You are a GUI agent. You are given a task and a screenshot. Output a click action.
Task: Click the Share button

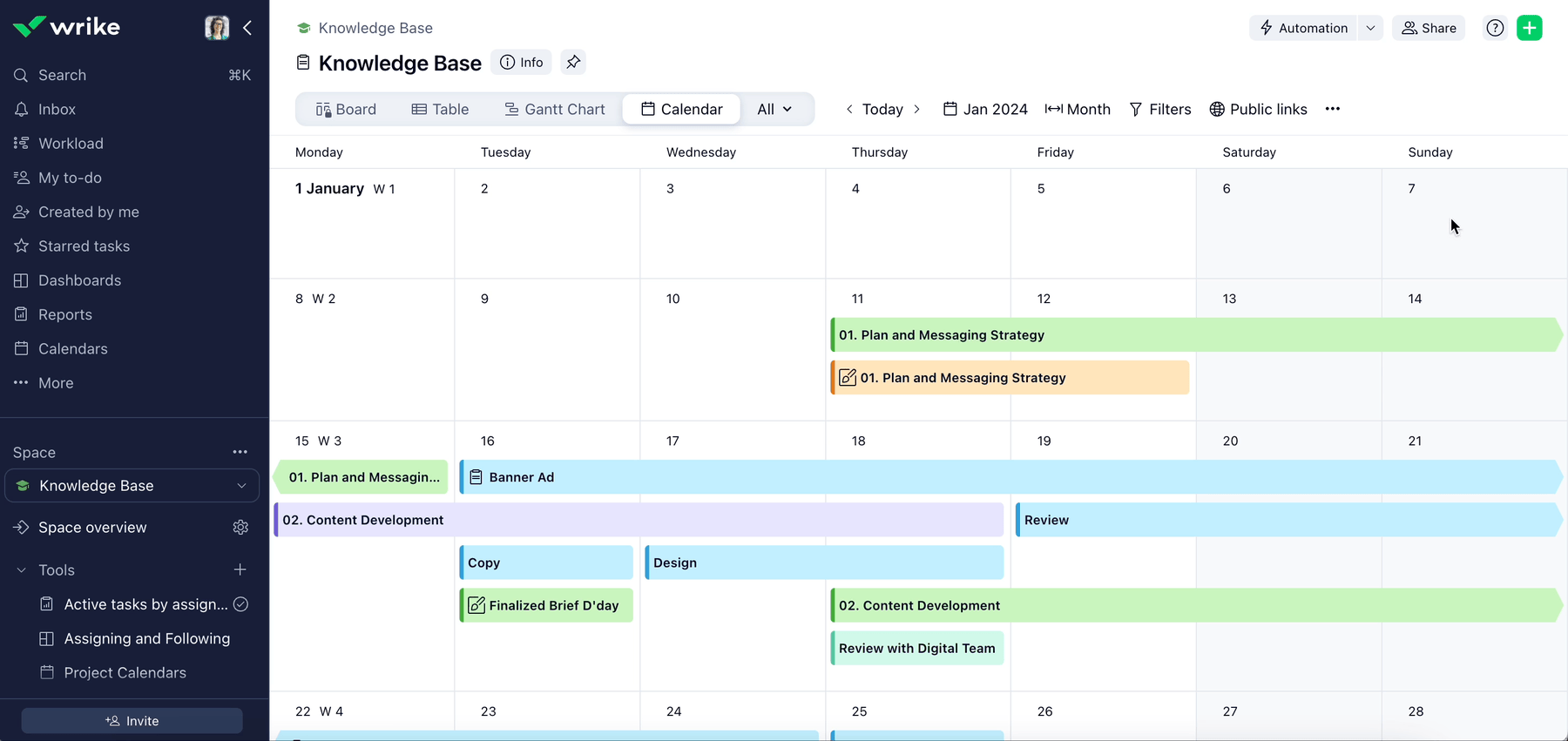tap(1429, 28)
